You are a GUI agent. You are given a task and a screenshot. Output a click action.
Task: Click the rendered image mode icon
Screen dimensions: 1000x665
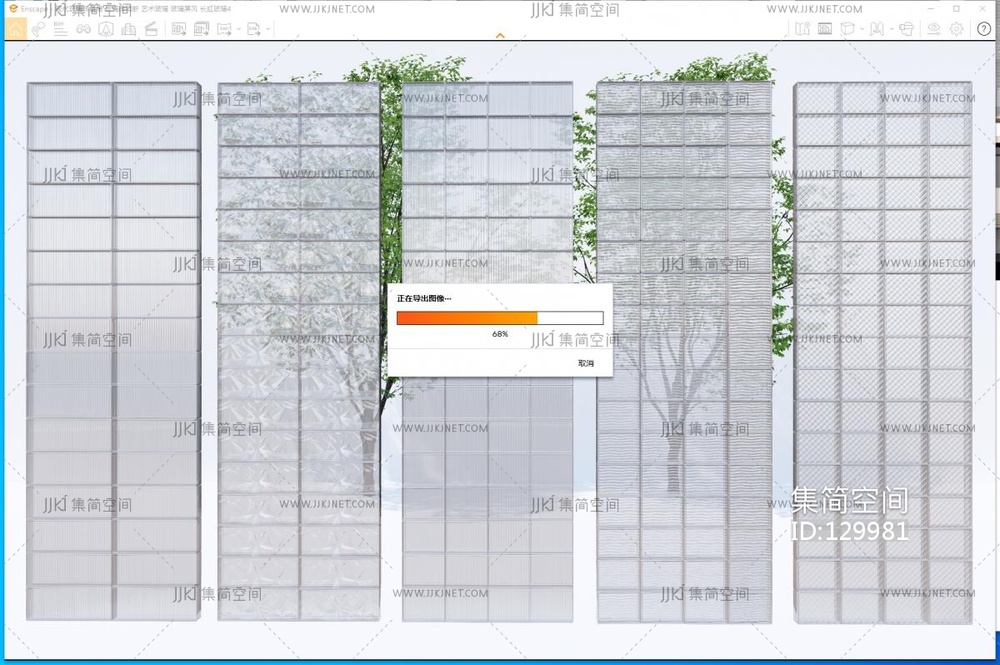click(825, 29)
